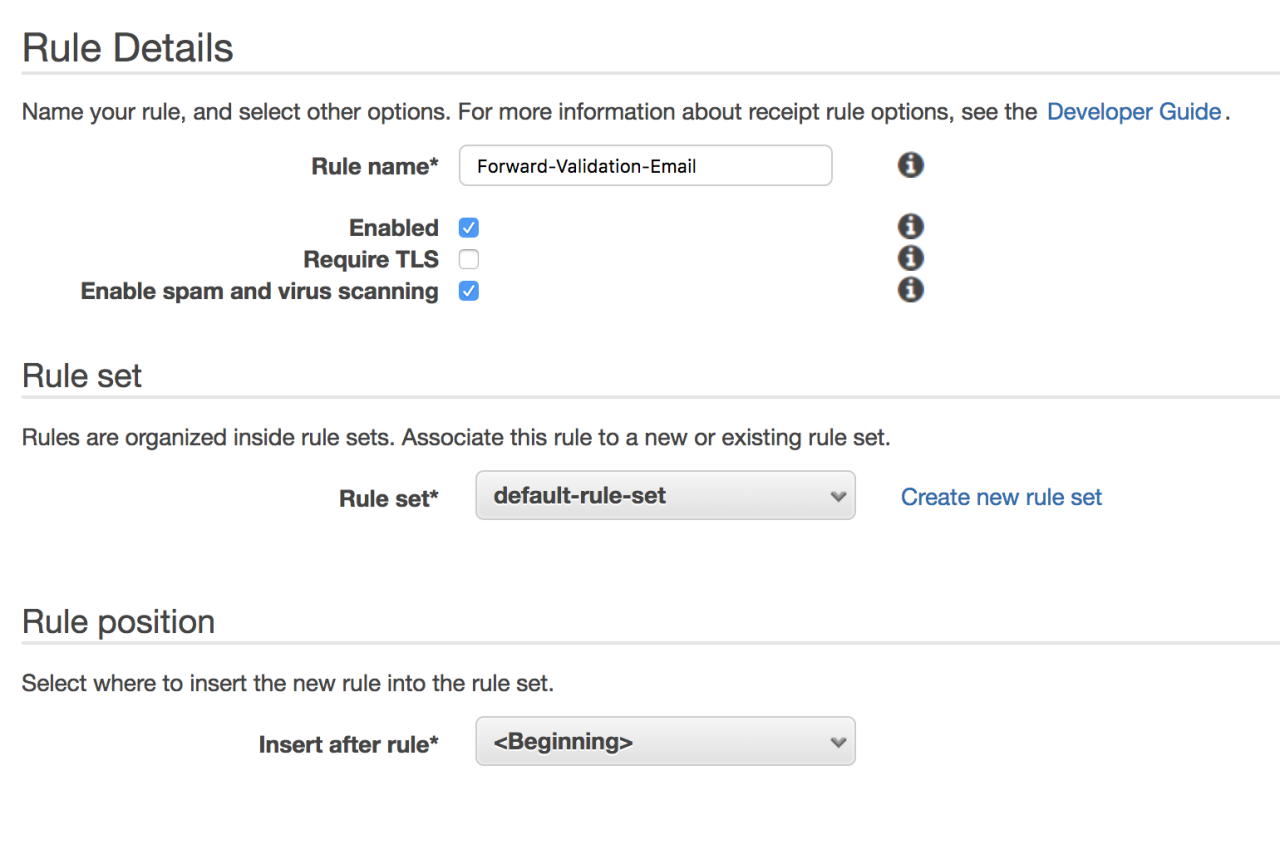Click the 'Rule name*' field label
The image size is (1280, 859).
pyautogui.click(x=375, y=167)
